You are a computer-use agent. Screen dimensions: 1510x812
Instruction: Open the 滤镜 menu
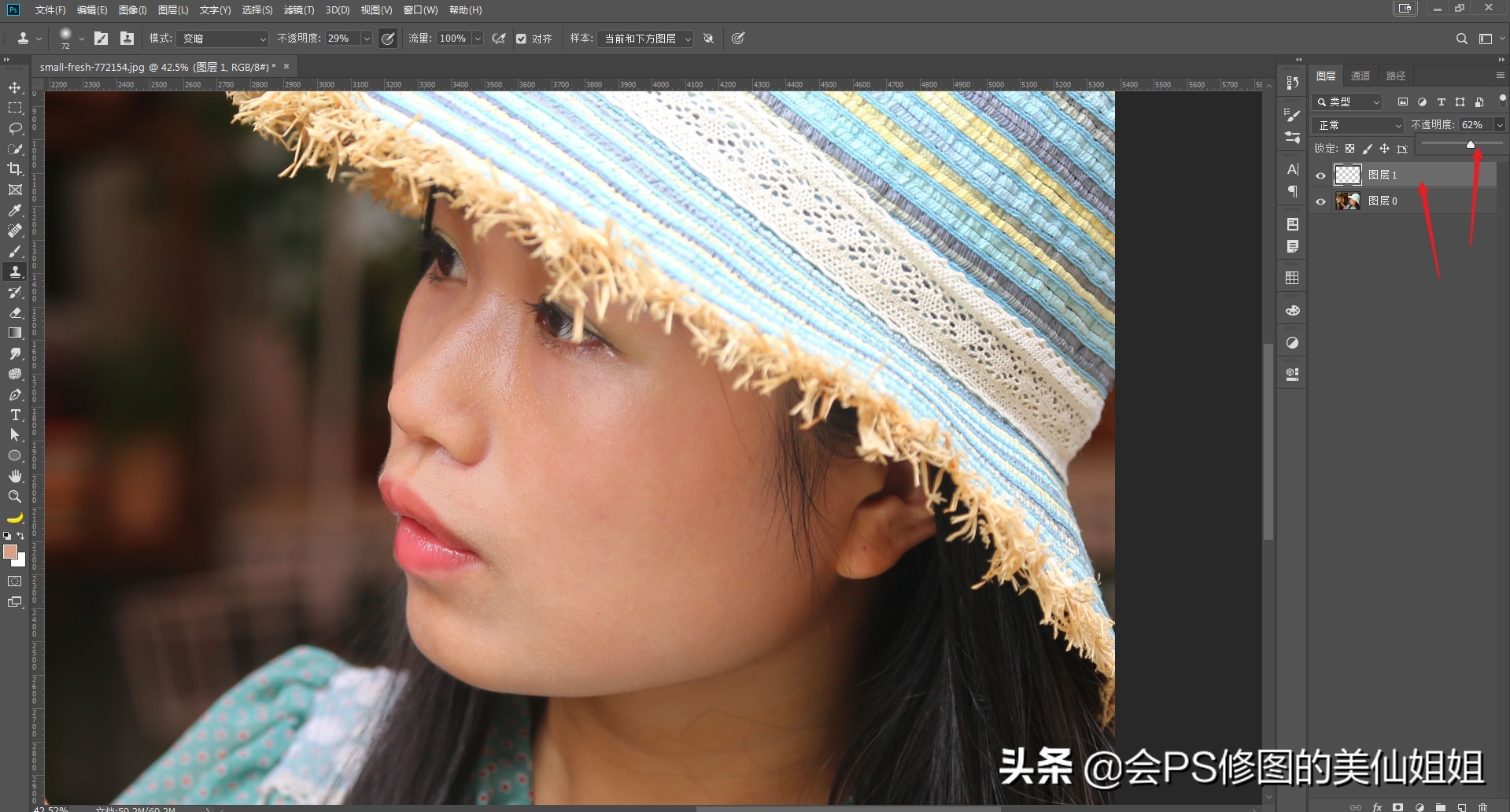point(300,10)
